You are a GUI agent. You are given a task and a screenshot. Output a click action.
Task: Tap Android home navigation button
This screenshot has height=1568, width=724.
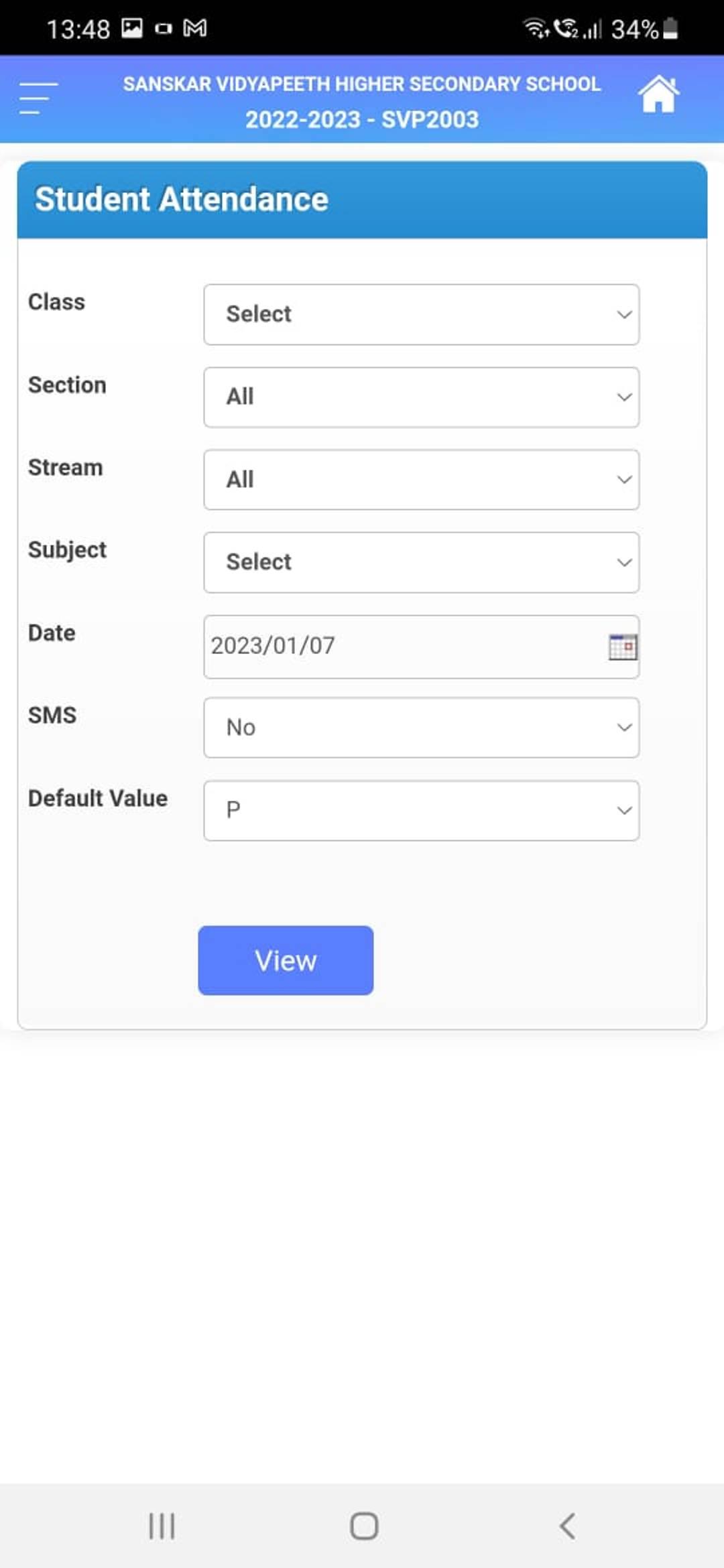click(x=364, y=1526)
